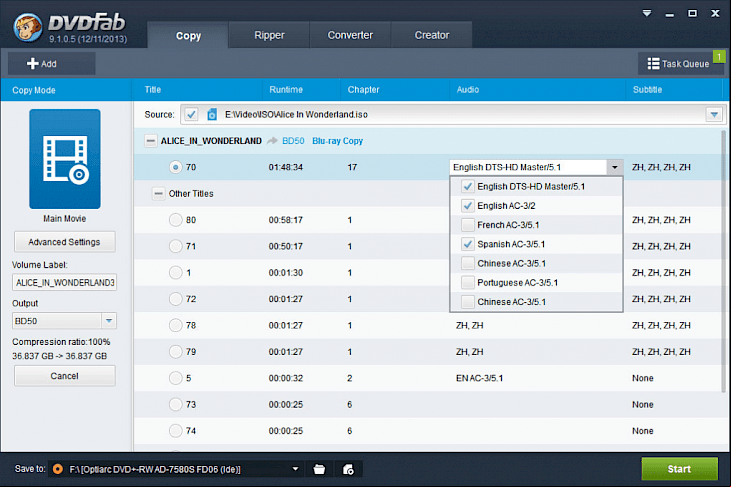Click the Blu-ray Copy link

[338, 141]
